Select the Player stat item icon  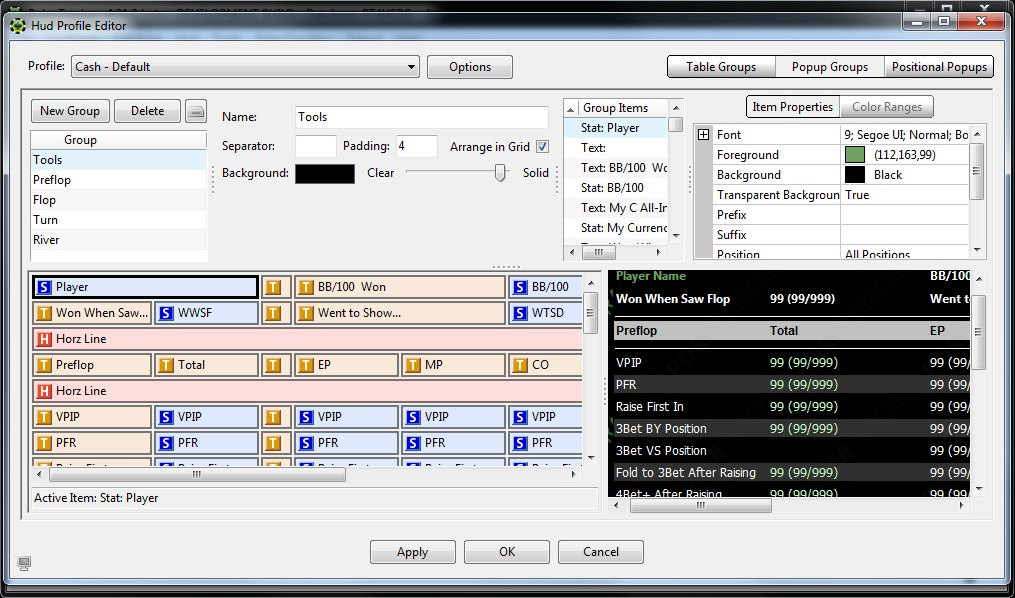(x=44, y=287)
